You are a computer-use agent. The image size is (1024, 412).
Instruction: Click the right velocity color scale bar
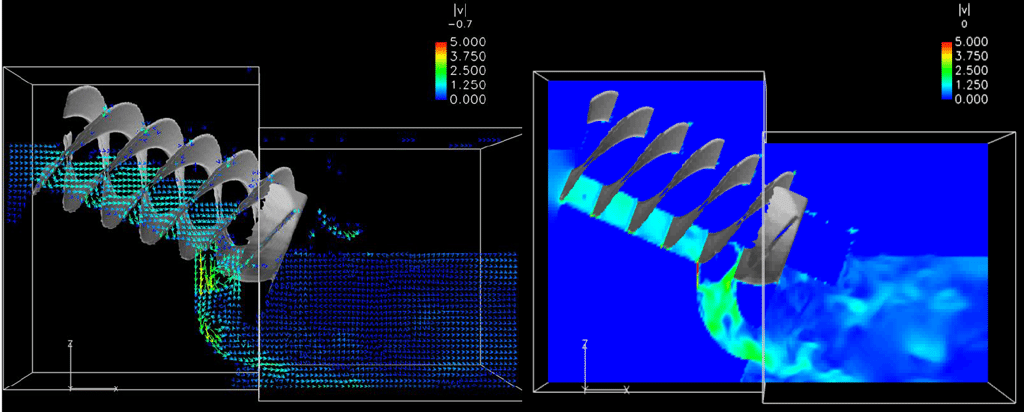point(946,71)
